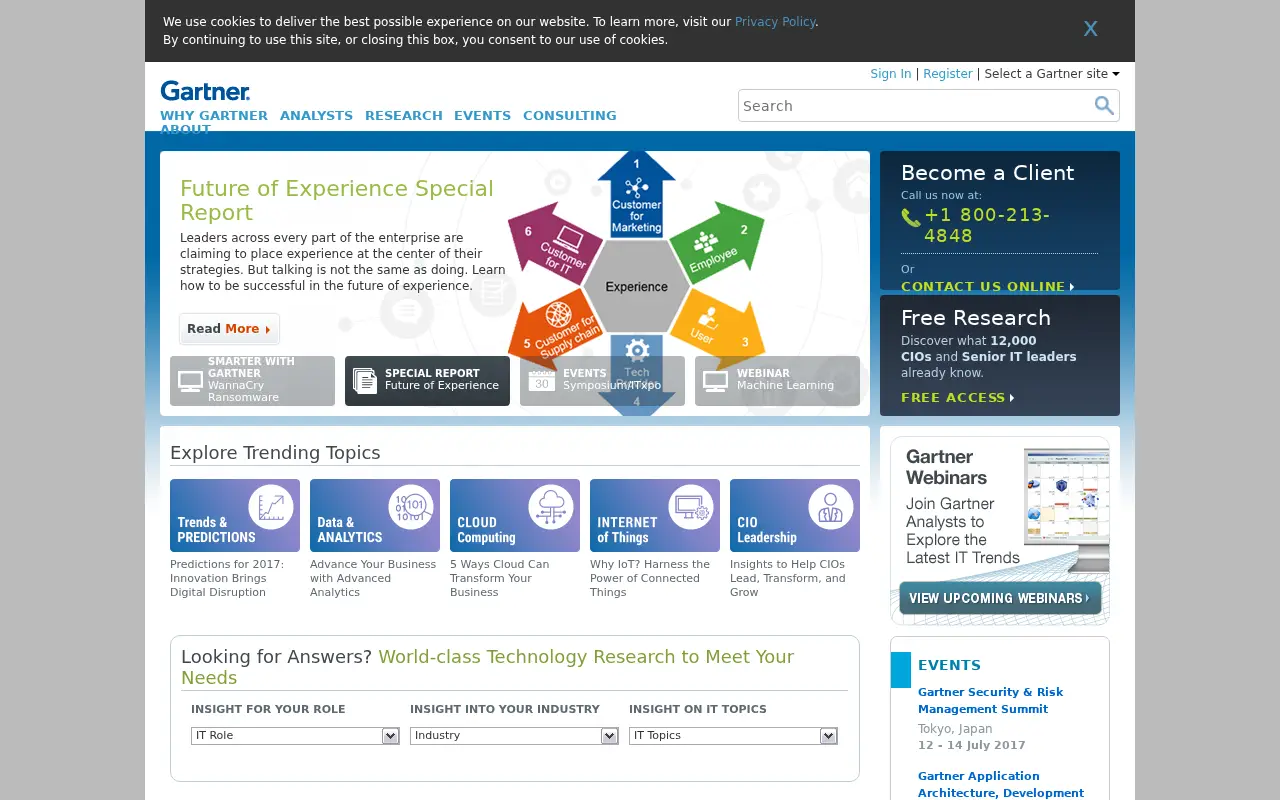Open Why IoT? Harness the Power link
The image size is (1280, 800).
click(x=650, y=578)
